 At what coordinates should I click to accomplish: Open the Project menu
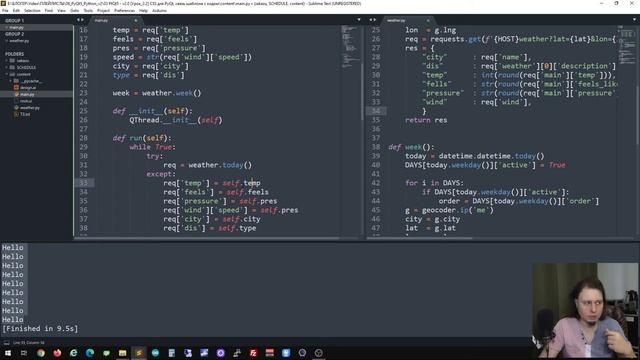click(103, 11)
